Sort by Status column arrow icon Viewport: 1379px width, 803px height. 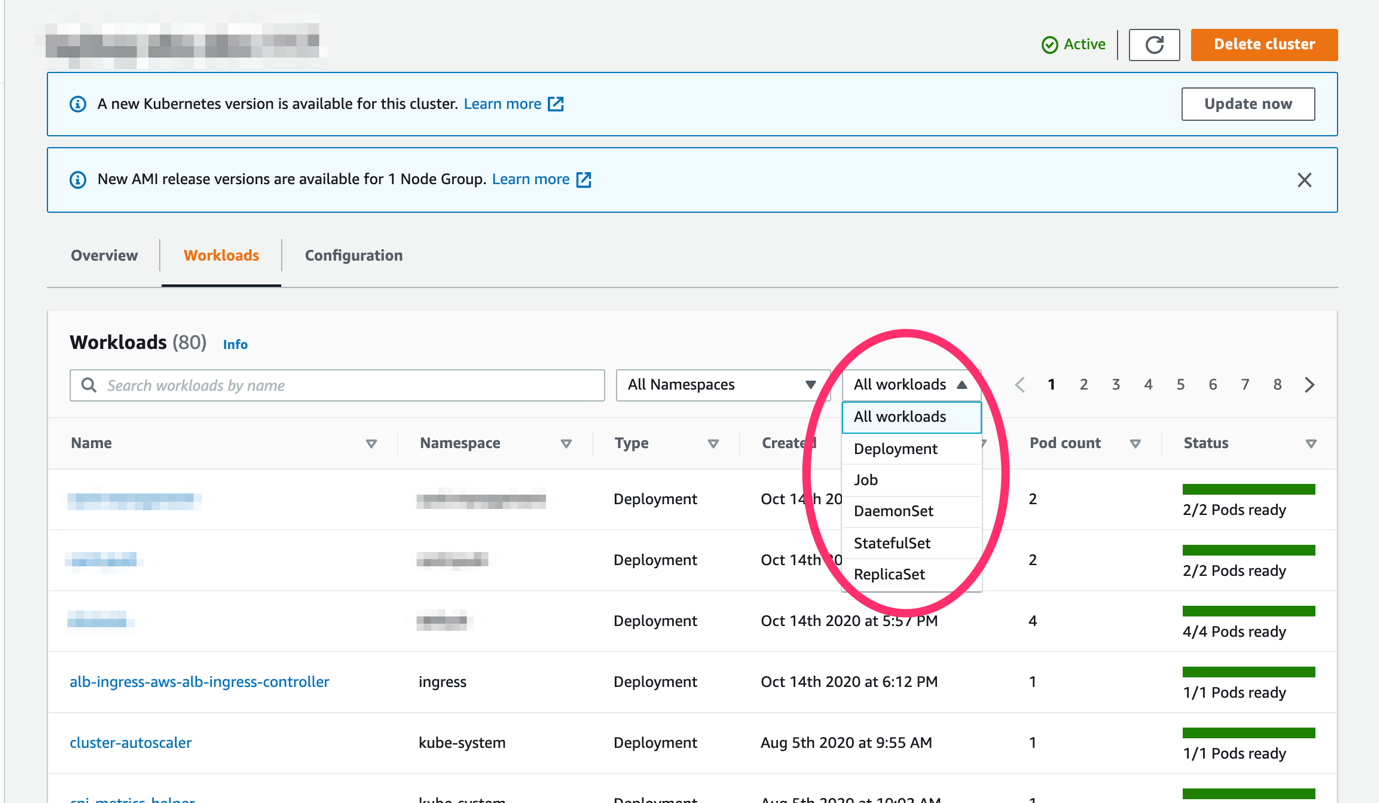[1310, 444]
